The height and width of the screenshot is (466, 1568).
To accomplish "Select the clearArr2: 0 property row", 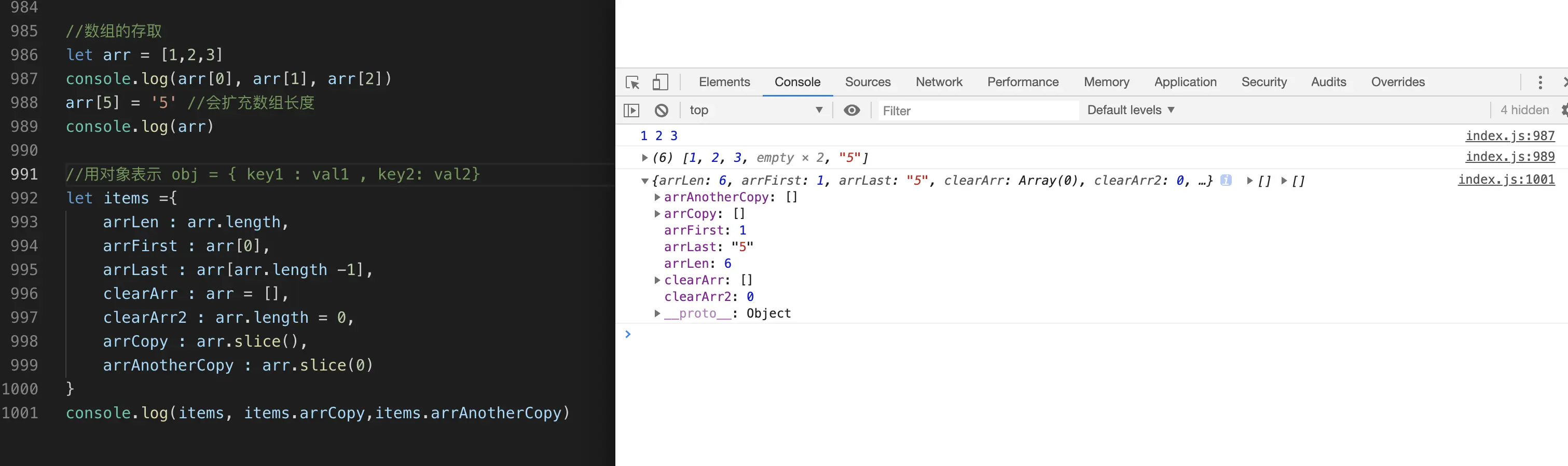I will coord(709,297).
